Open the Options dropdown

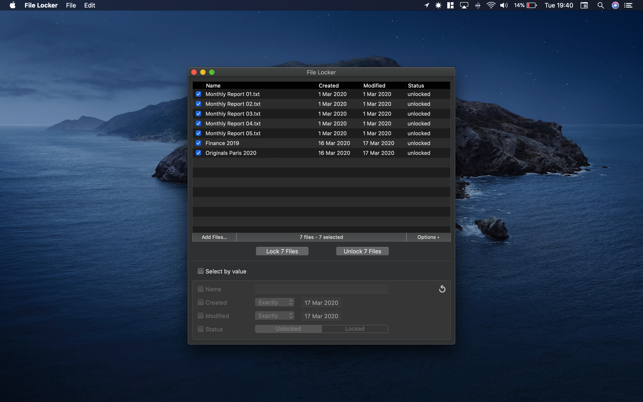(x=428, y=237)
